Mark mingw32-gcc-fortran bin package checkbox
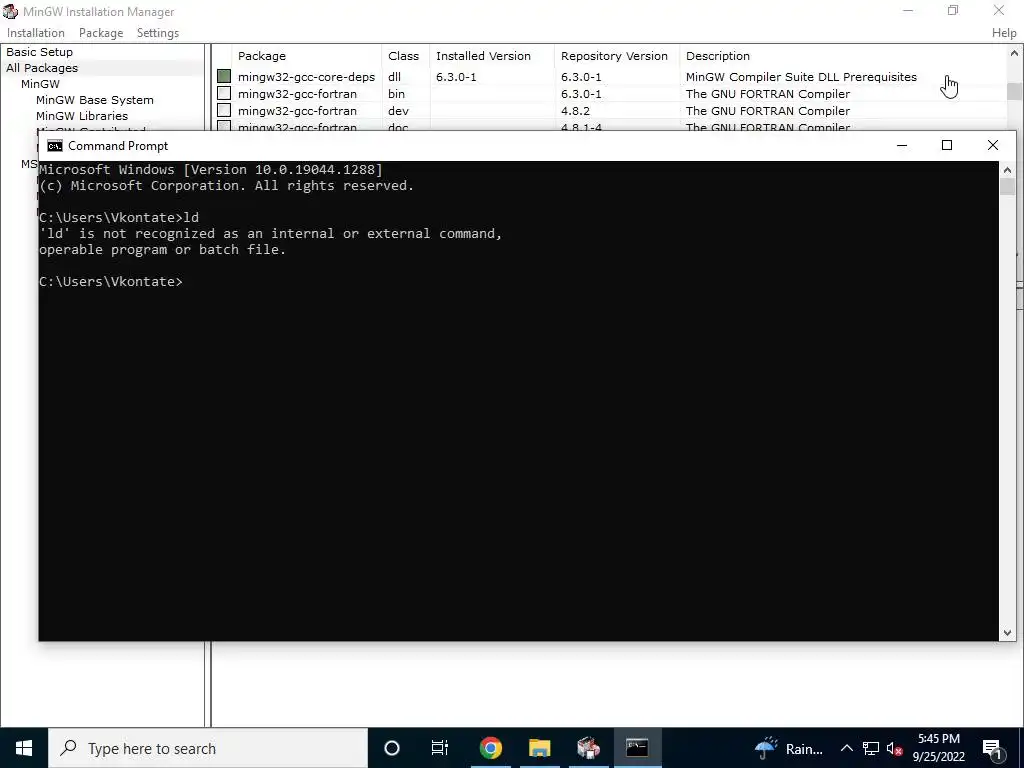 [x=224, y=93]
